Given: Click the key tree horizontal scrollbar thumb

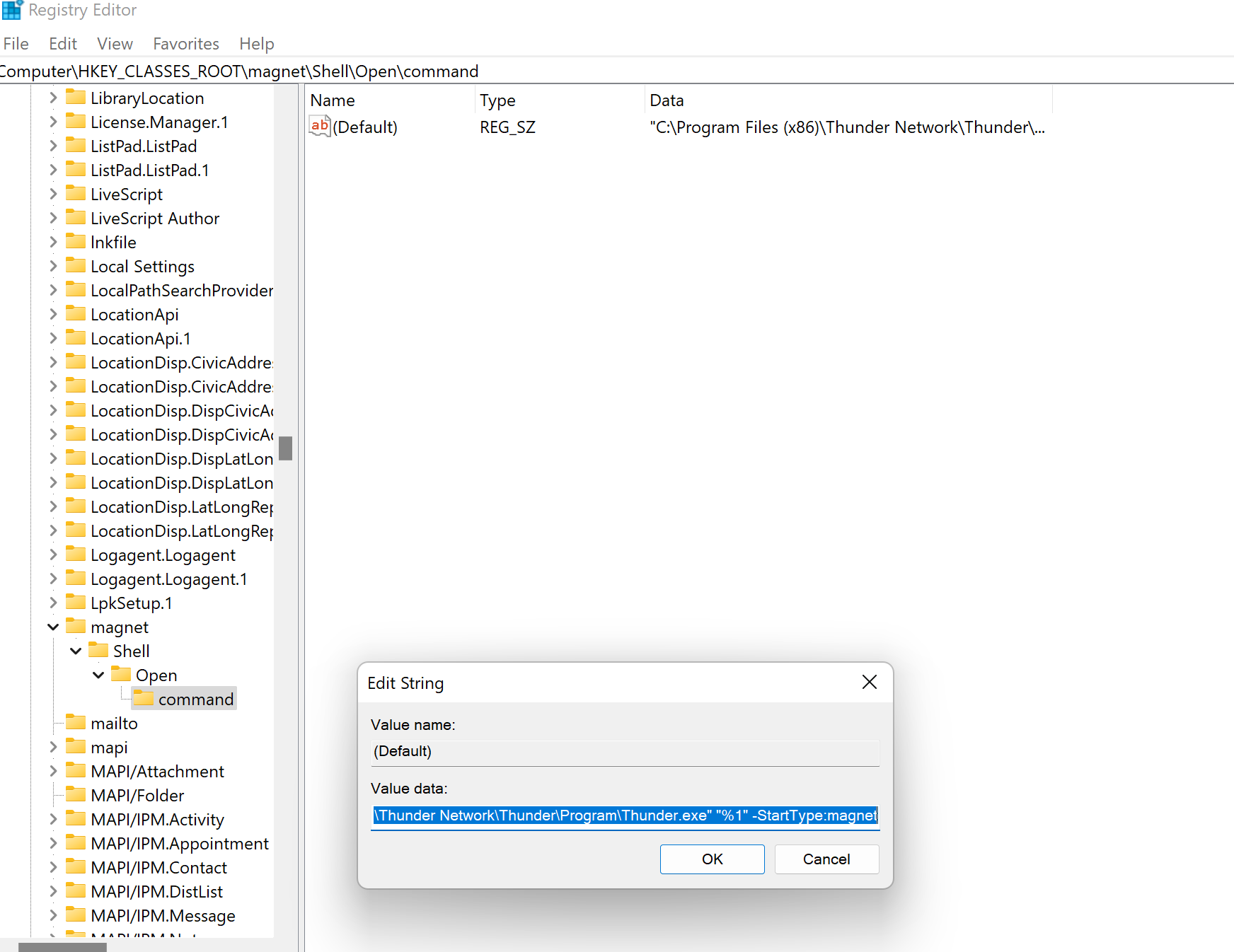Looking at the screenshot, I should click(x=62, y=947).
